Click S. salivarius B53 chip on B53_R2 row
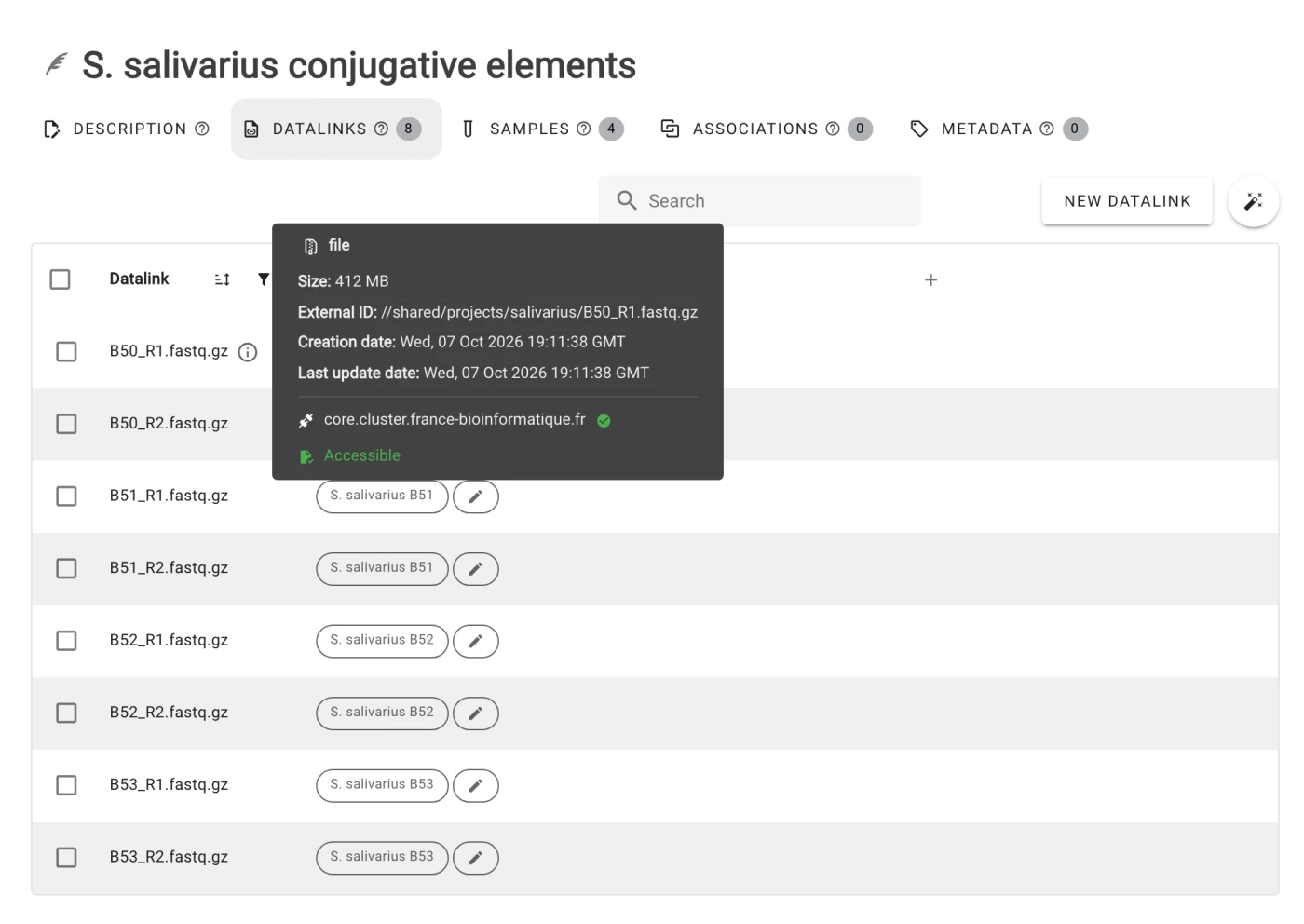 click(x=382, y=858)
